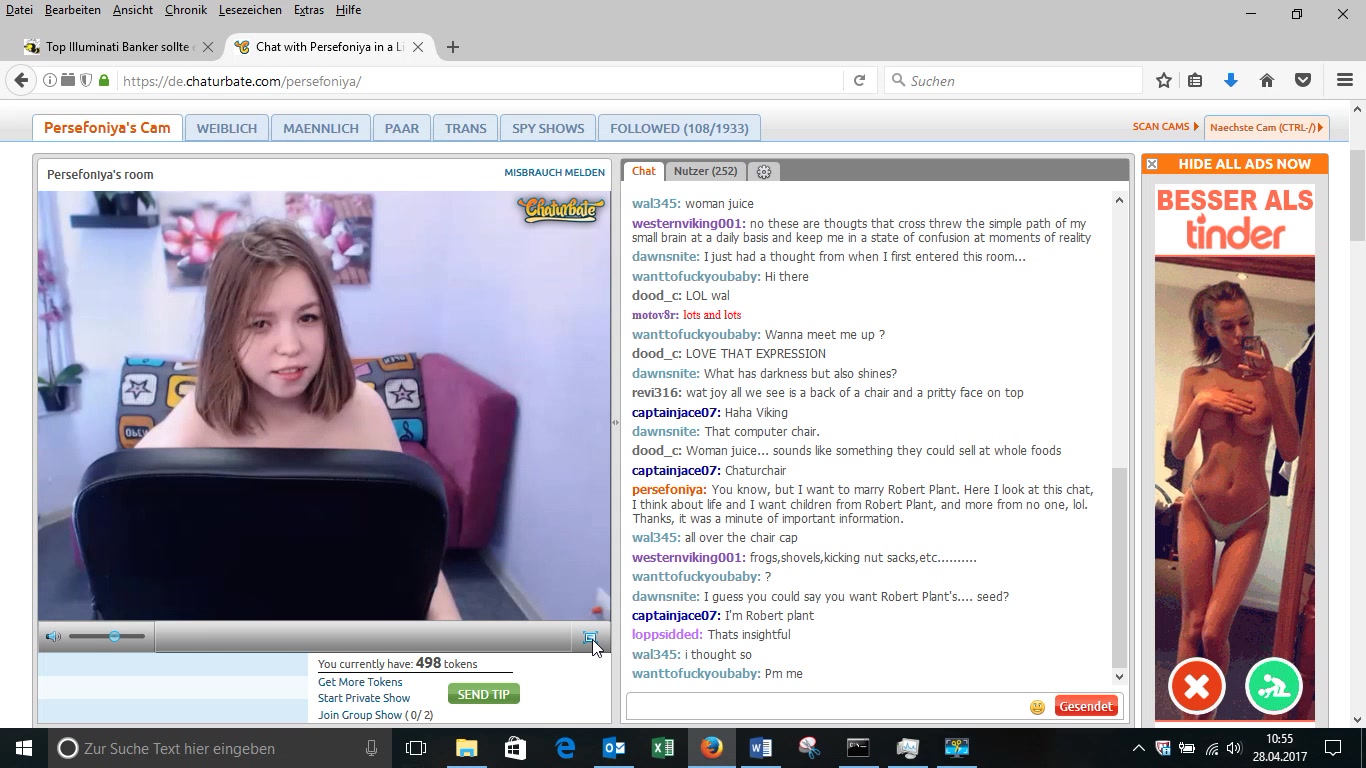Screen dimensions: 1366x768
Task: Click SCAN CAMS arrow link
Action: click(x=1165, y=127)
